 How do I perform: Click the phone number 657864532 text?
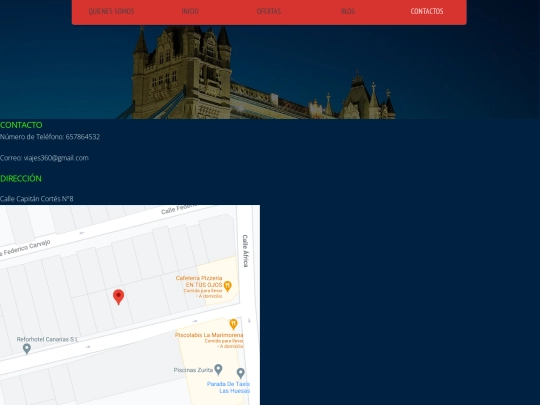(83, 137)
